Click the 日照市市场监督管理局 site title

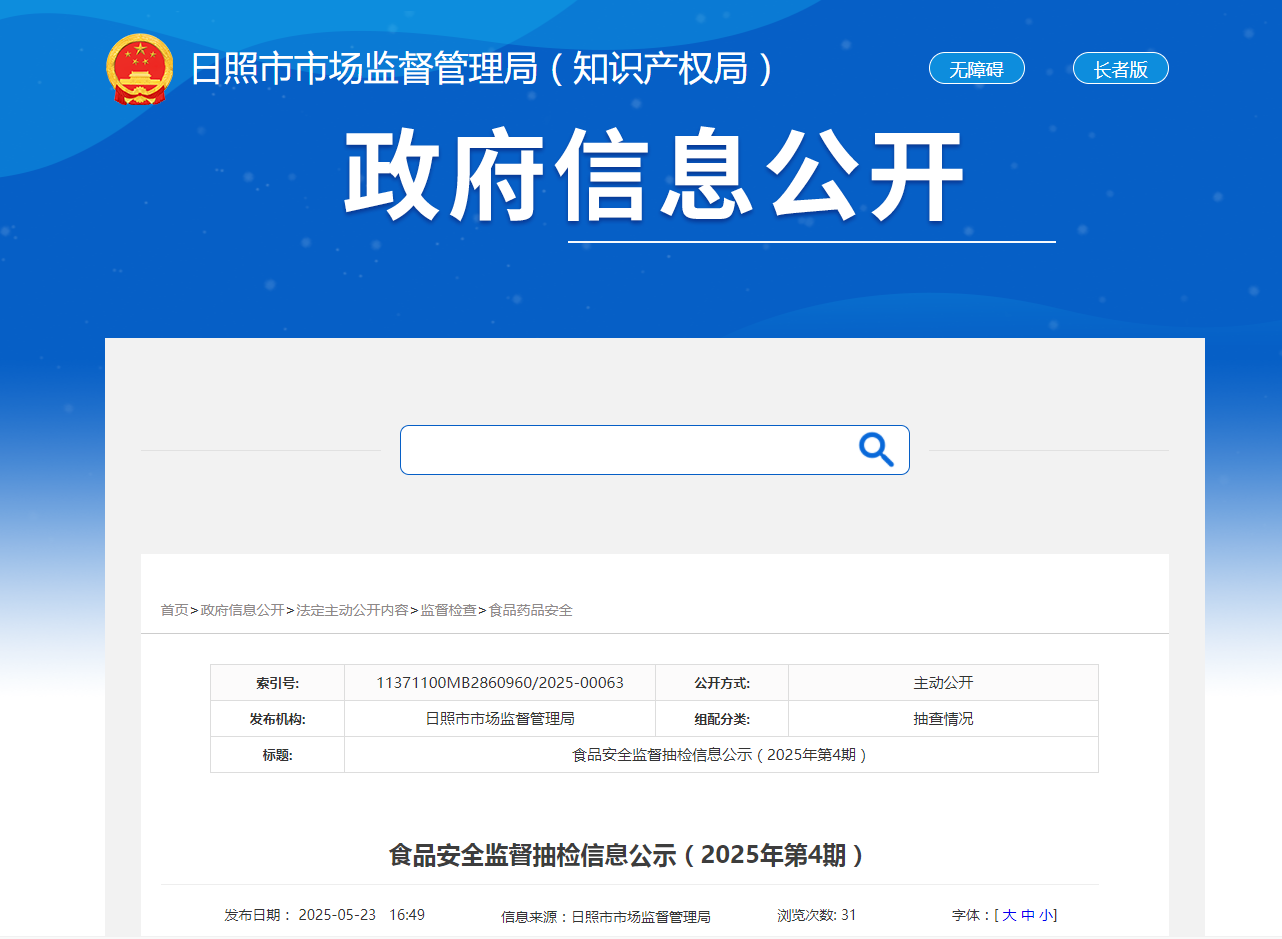tap(482, 68)
